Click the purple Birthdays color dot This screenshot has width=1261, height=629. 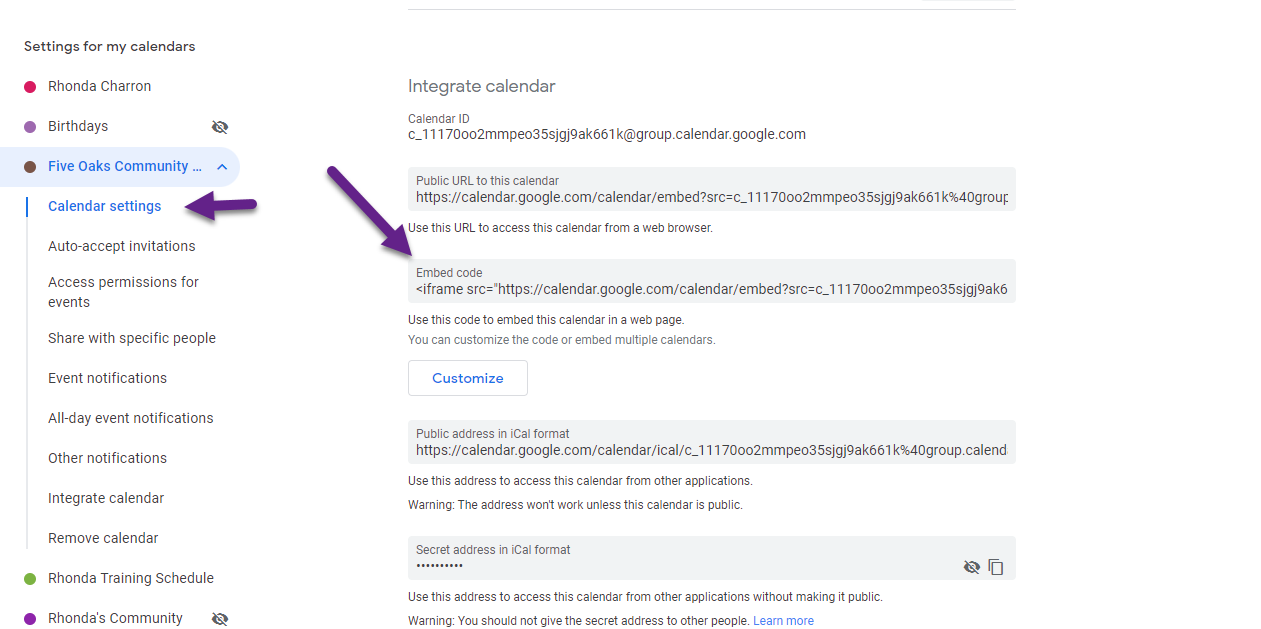point(30,127)
